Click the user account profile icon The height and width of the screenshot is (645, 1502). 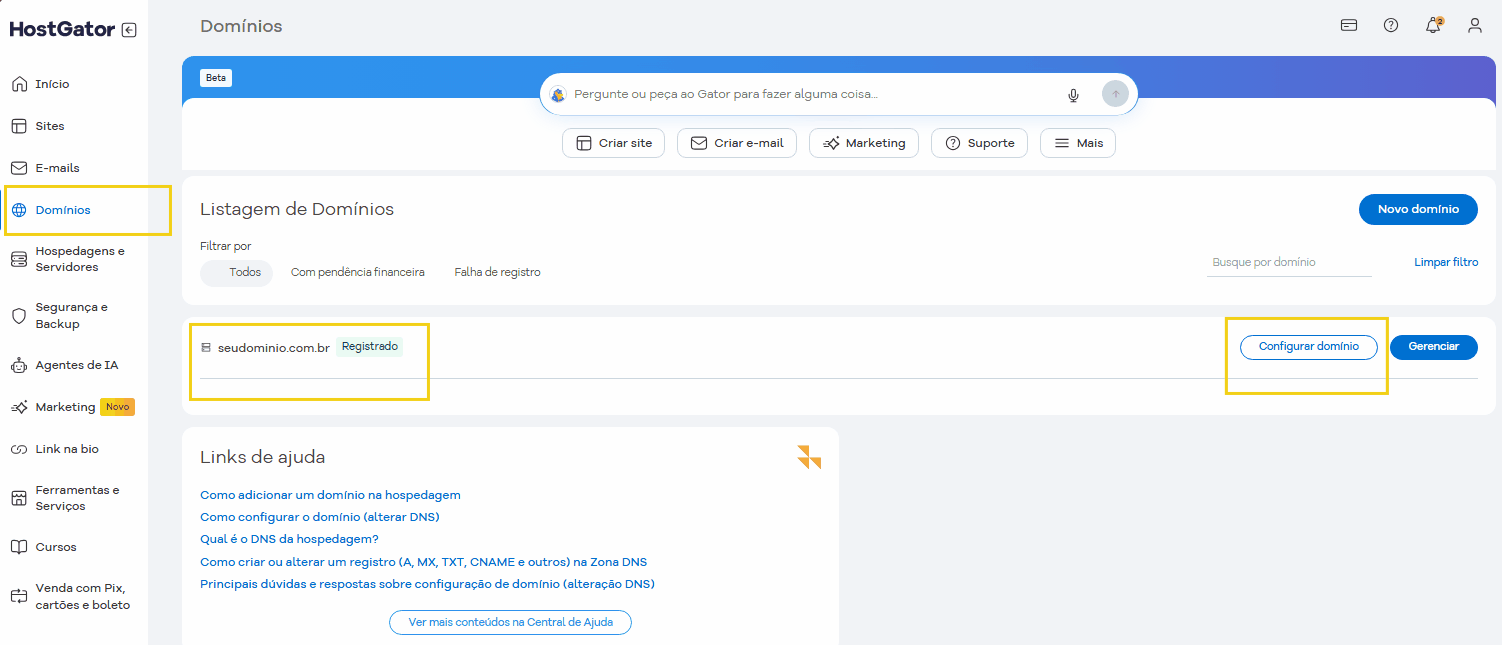tap(1475, 25)
